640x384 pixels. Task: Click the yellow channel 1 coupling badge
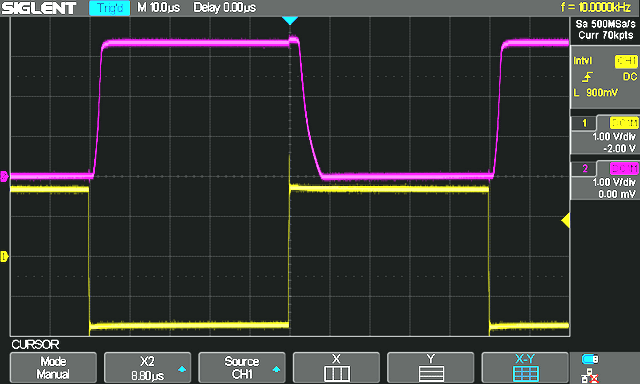coord(624,123)
